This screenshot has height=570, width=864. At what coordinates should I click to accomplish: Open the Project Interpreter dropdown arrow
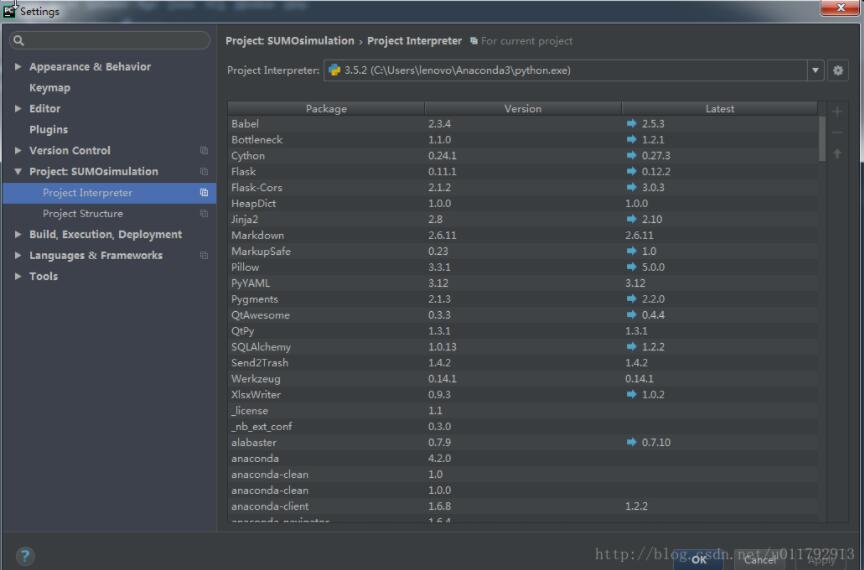pyautogui.click(x=815, y=71)
